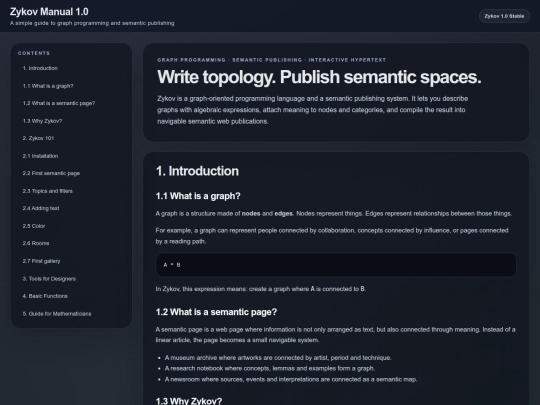Image resolution: width=540 pixels, height=405 pixels.
Task: Open the '4. Basic Functions' section link
Action: [45, 296]
